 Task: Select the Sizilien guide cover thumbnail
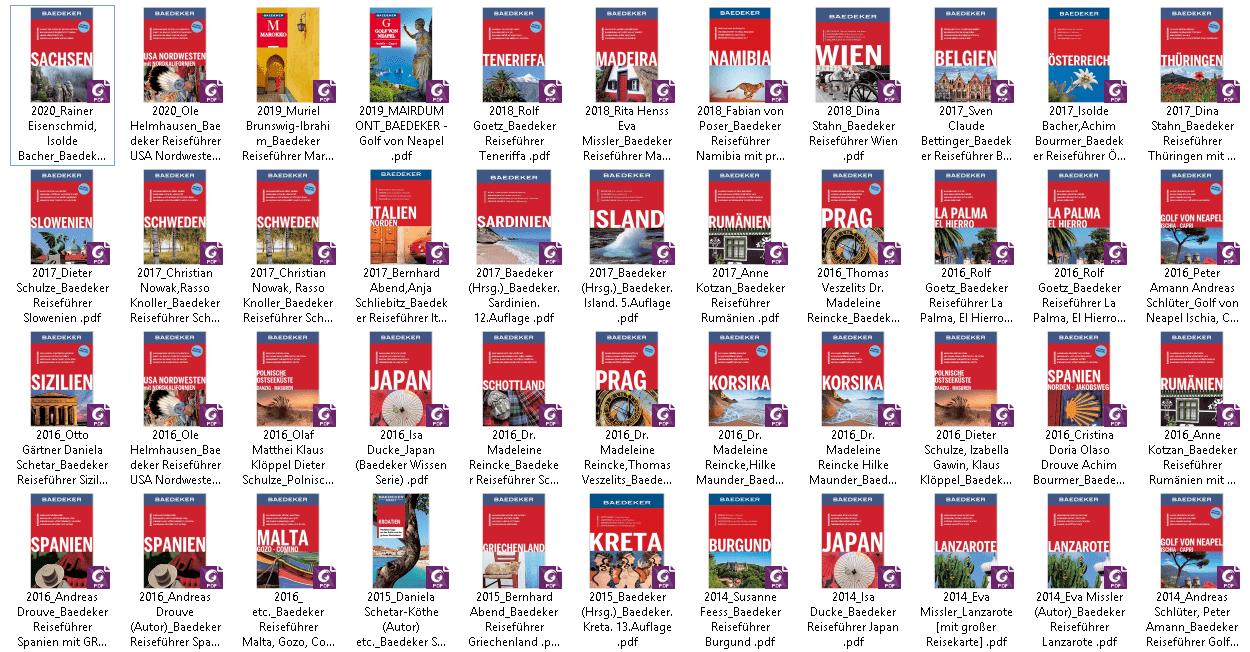pos(63,378)
